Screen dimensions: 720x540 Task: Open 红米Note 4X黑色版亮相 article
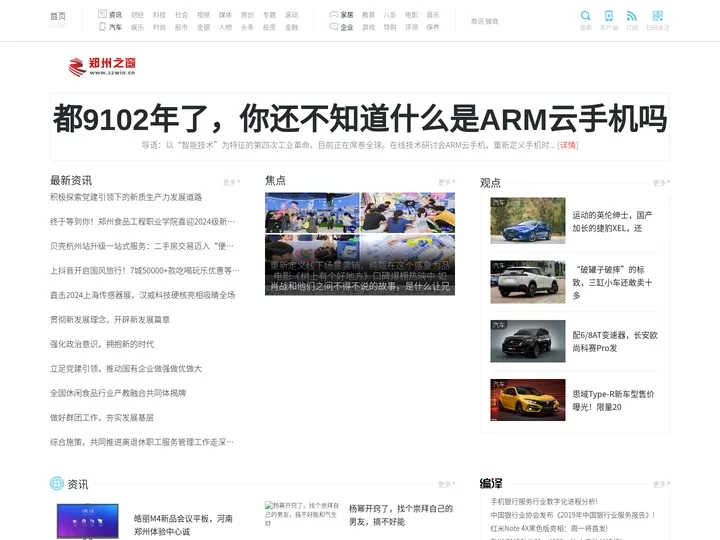(x=549, y=529)
